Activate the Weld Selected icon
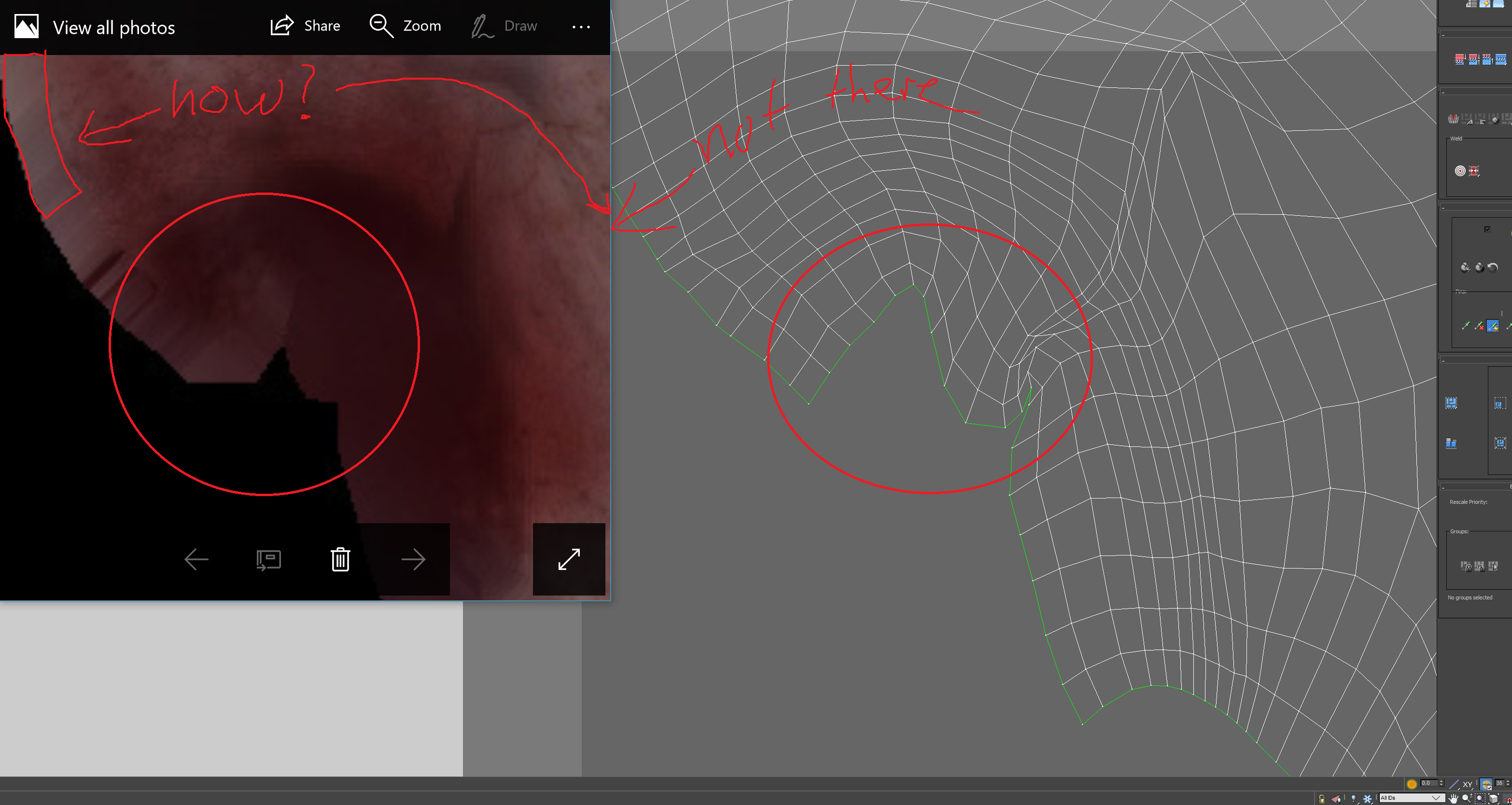1512x805 pixels. click(1473, 170)
